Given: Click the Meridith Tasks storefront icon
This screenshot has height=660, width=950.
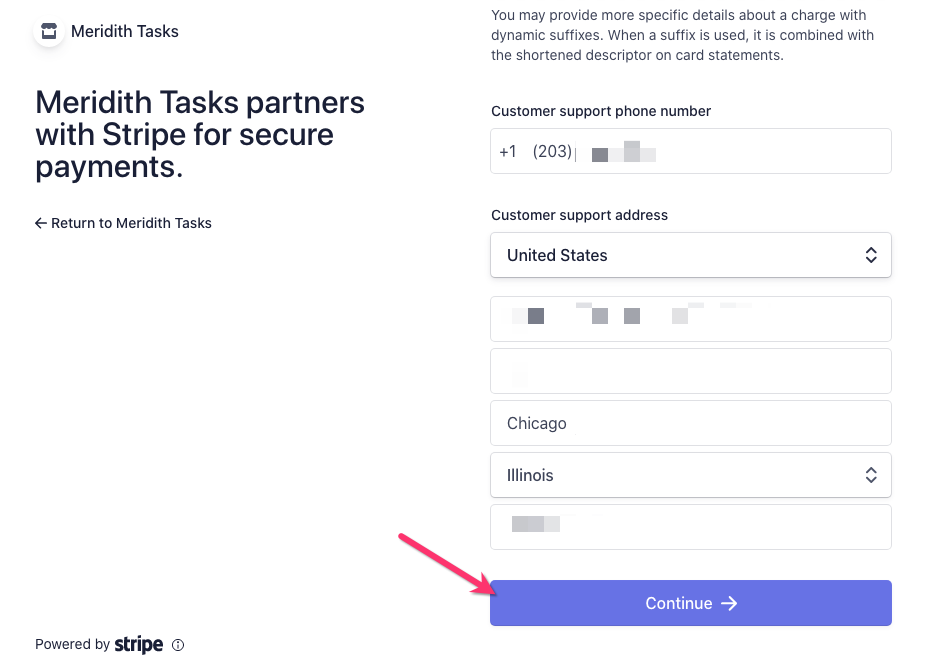Looking at the screenshot, I should [49, 31].
